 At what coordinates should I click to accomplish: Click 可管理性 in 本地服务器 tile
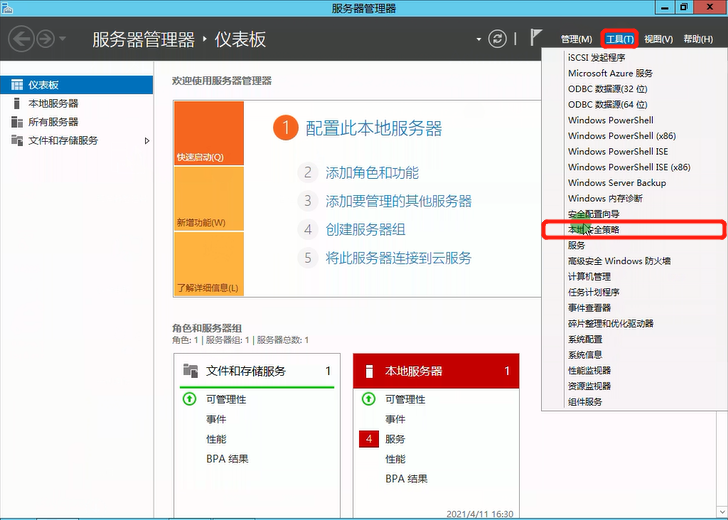[405, 399]
